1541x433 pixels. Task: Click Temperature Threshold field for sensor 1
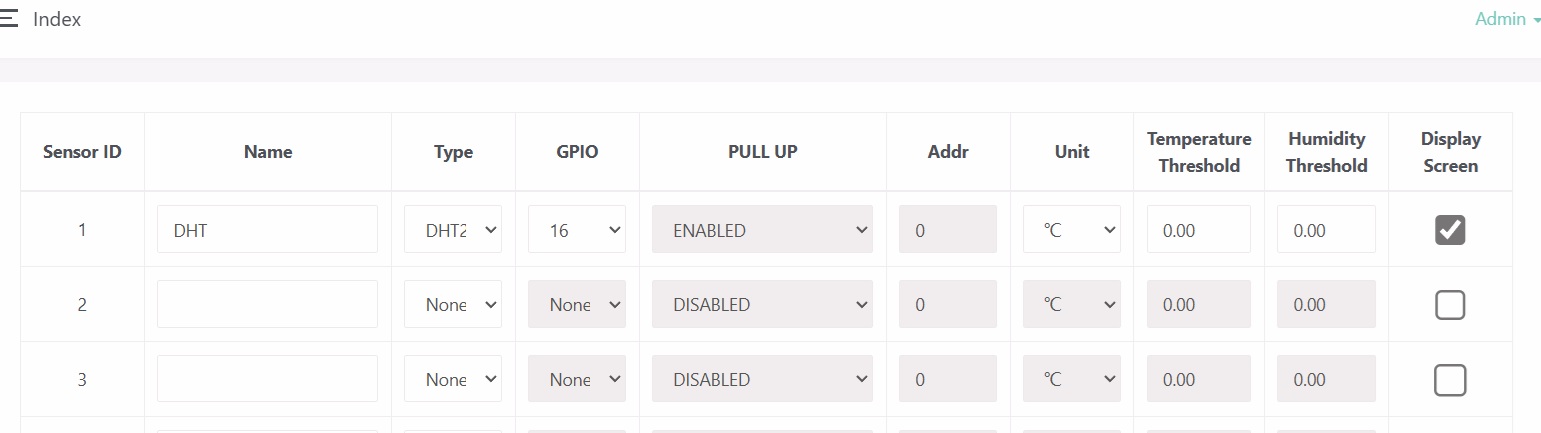pyautogui.click(x=1199, y=230)
